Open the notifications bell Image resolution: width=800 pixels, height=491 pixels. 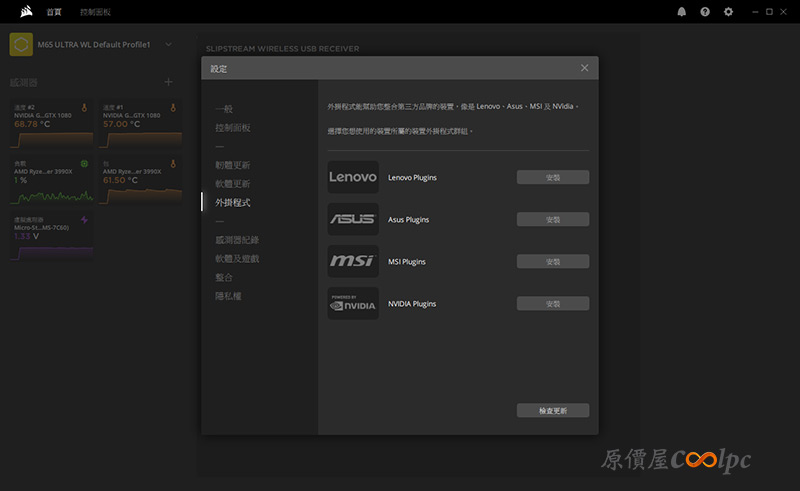[x=681, y=12]
